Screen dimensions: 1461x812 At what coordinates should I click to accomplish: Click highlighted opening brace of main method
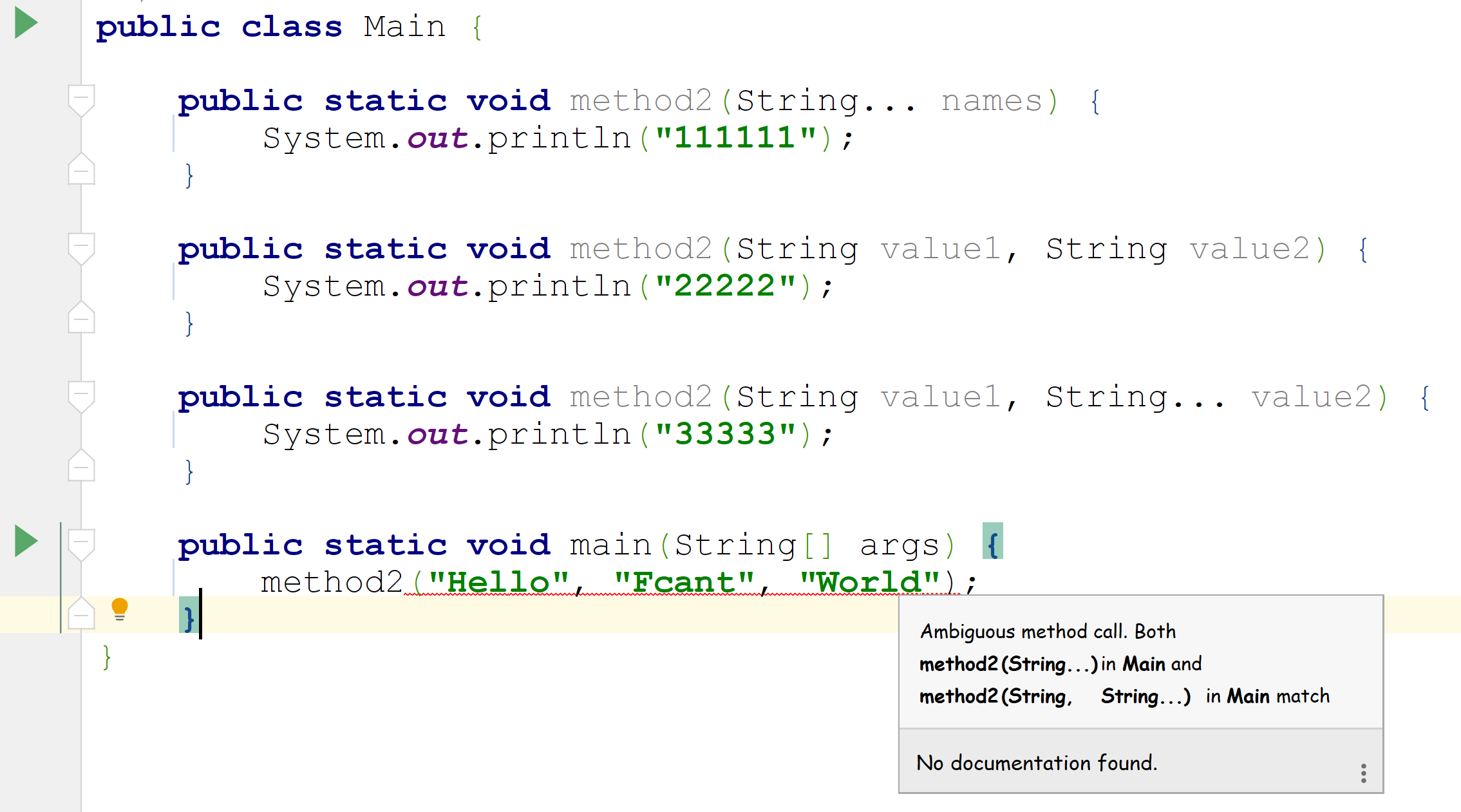pos(992,544)
